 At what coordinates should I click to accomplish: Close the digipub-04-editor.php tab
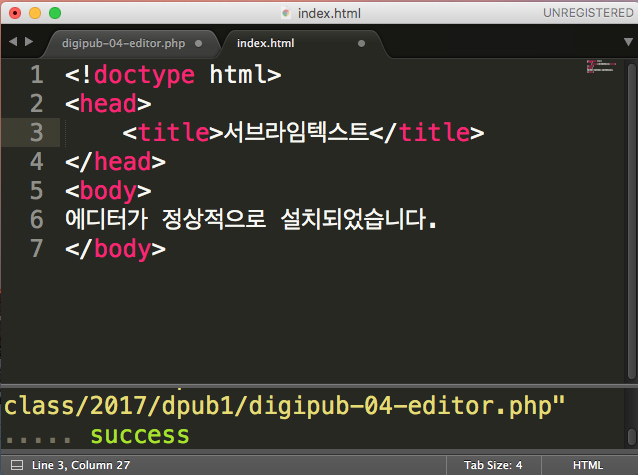(x=200, y=44)
